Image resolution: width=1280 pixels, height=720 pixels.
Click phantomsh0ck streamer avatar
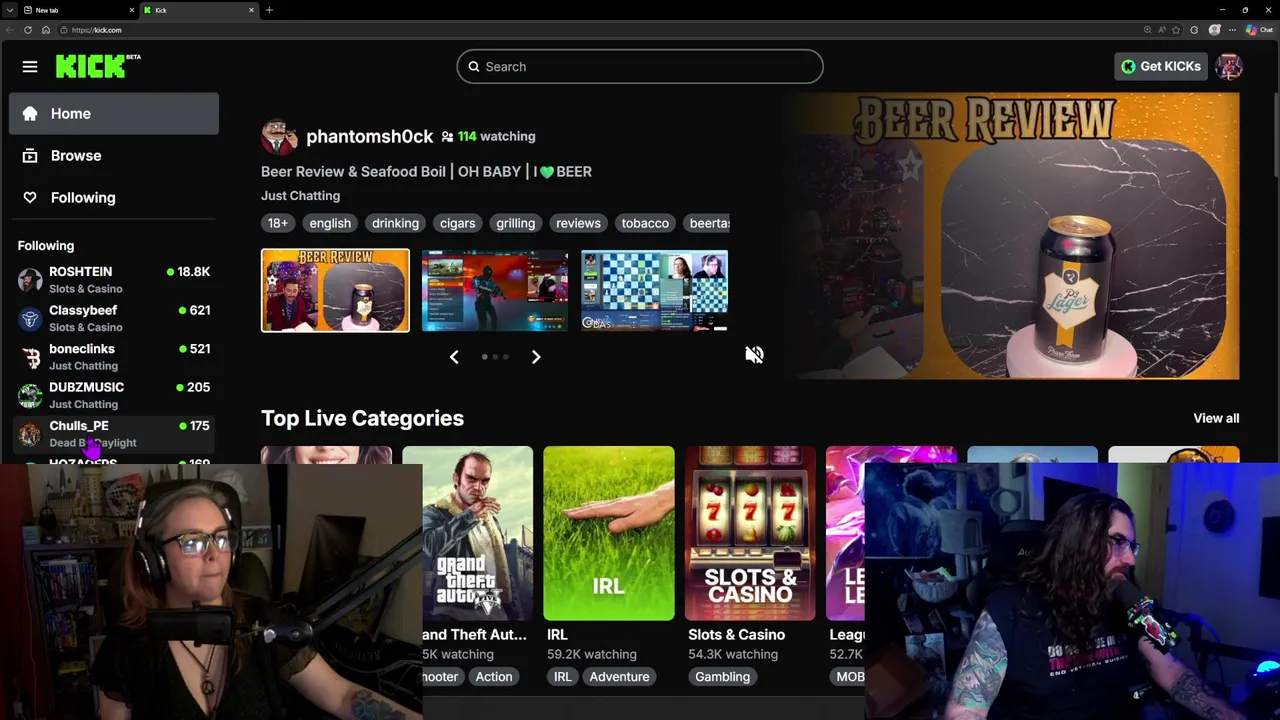coord(279,137)
